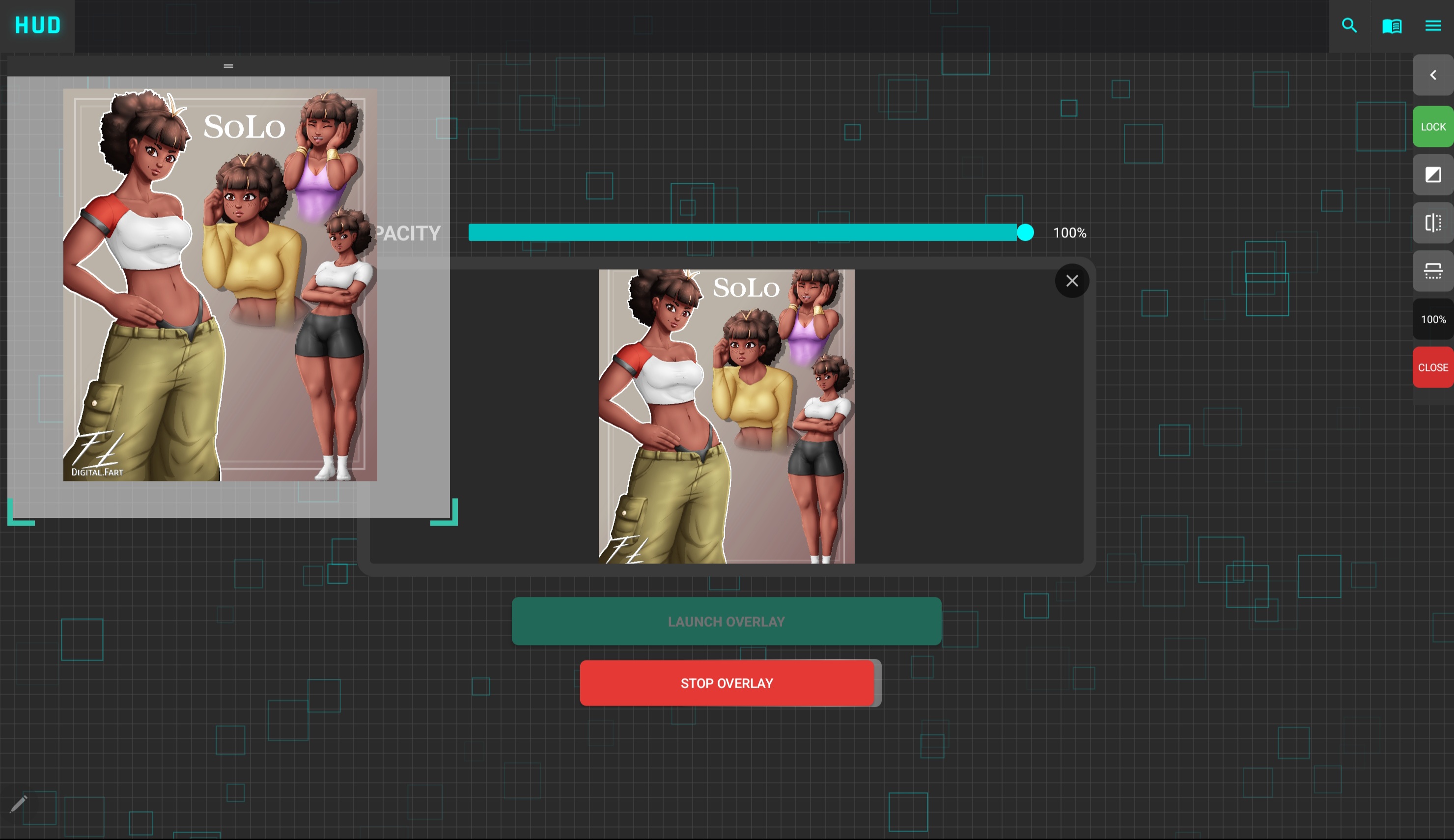This screenshot has height=840, width=1454.
Task: Remove the preview image with X
Action: 1072,281
